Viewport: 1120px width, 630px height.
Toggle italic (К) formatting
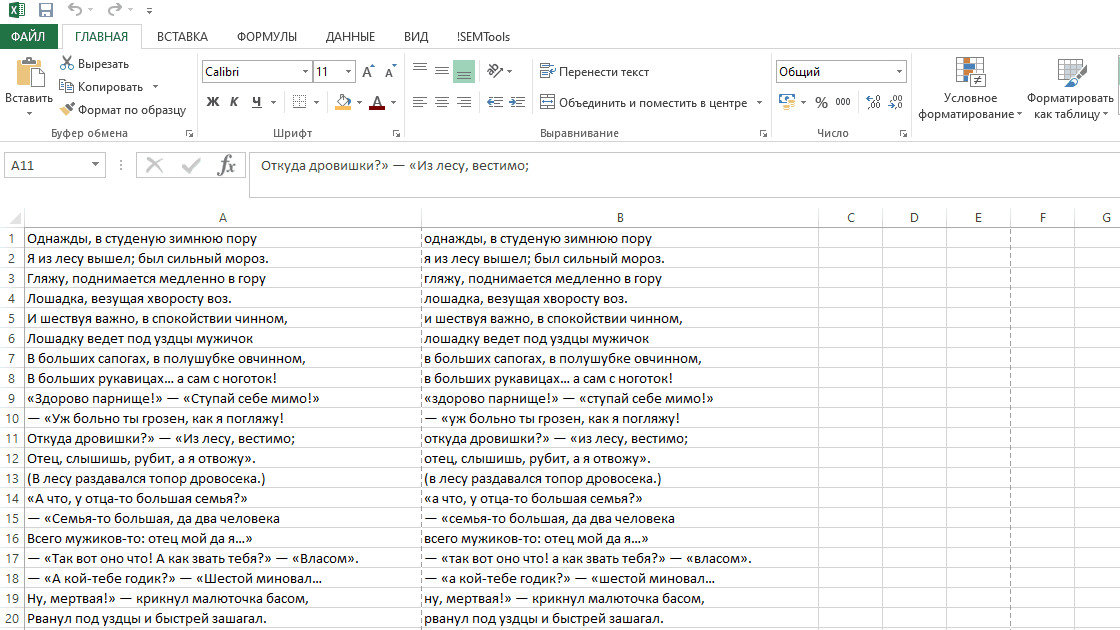234,102
